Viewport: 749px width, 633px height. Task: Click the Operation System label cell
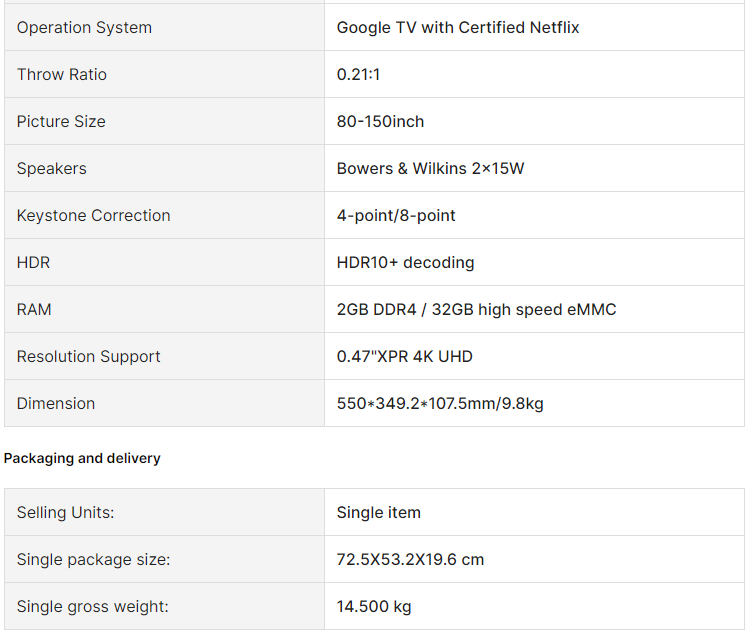click(84, 28)
